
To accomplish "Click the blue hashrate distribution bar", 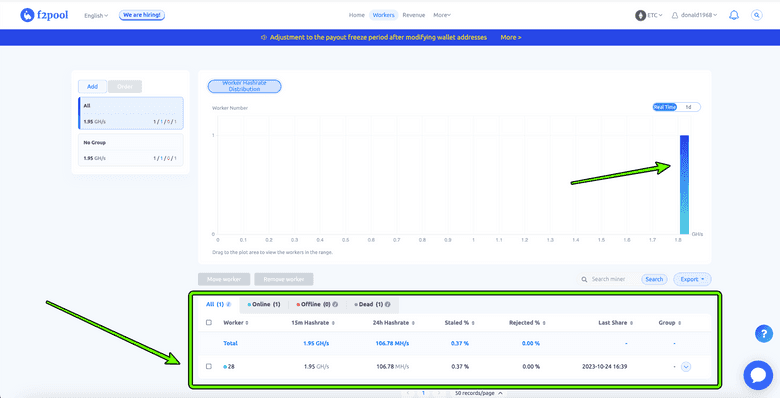I will coord(684,185).
